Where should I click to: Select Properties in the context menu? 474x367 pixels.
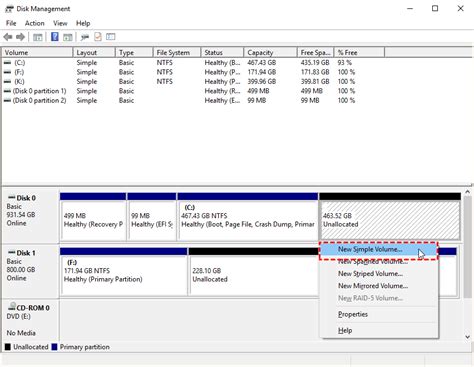pos(378,314)
